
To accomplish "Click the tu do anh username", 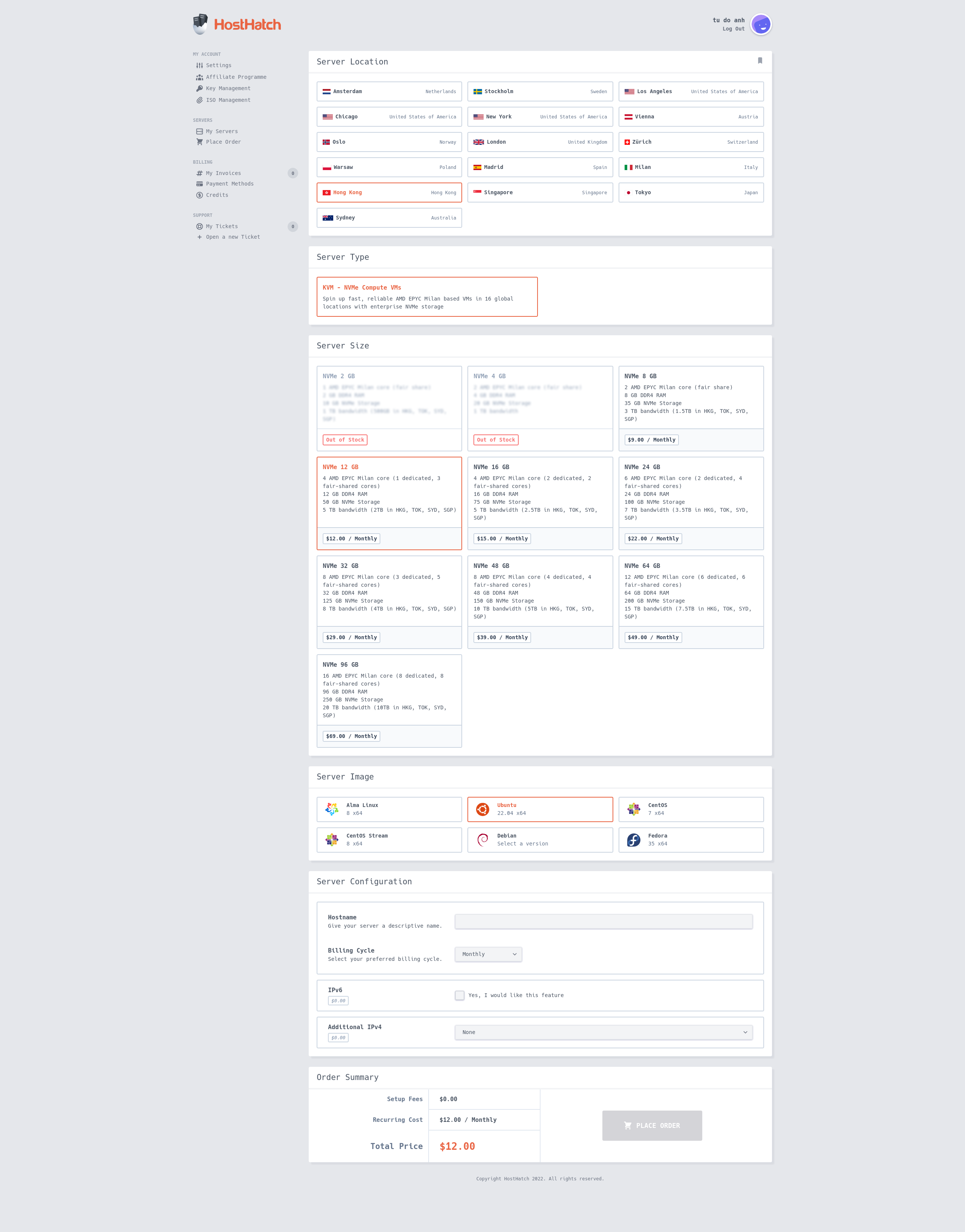I will click(728, 20).
